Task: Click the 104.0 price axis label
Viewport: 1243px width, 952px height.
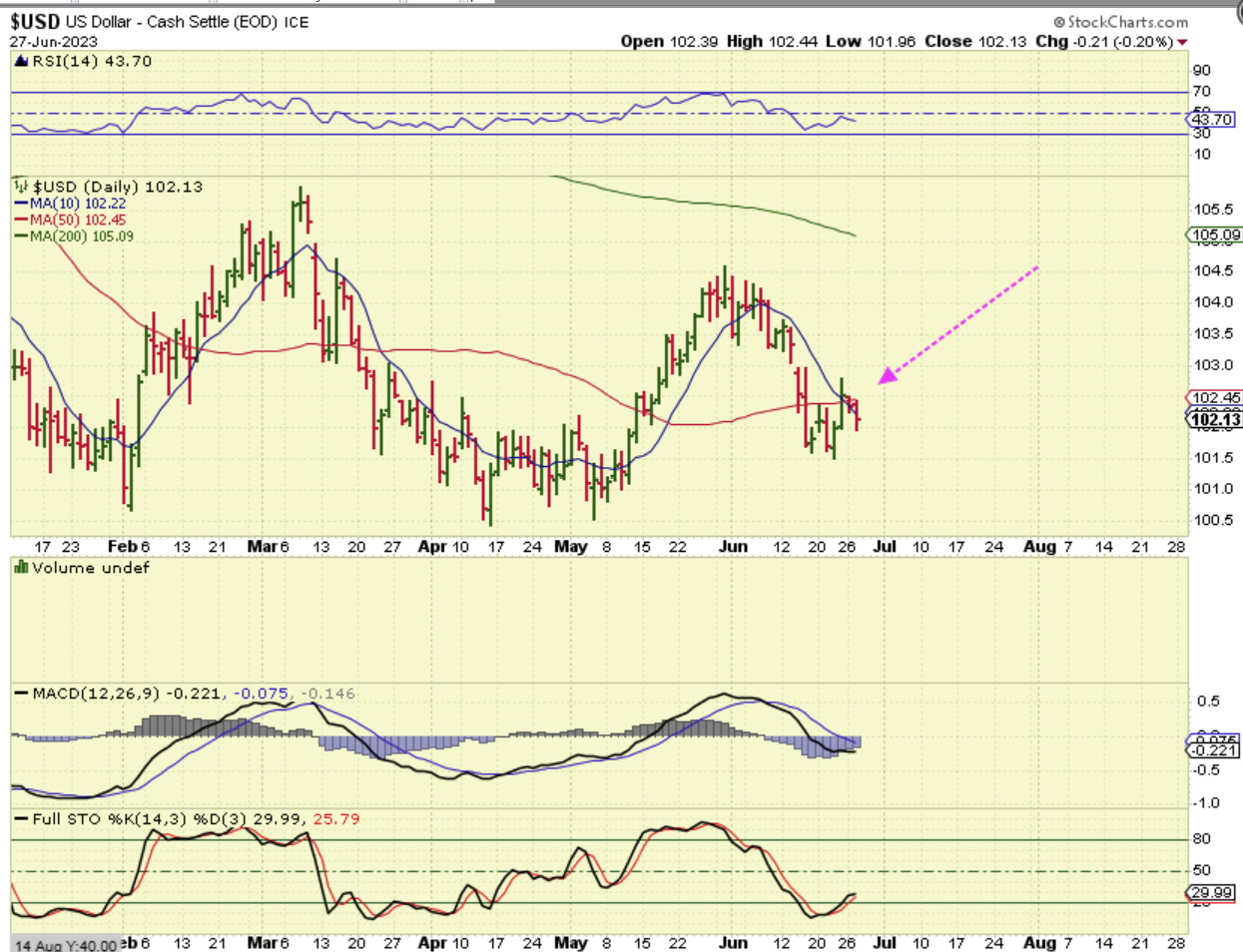Action: pos(1212,301)
